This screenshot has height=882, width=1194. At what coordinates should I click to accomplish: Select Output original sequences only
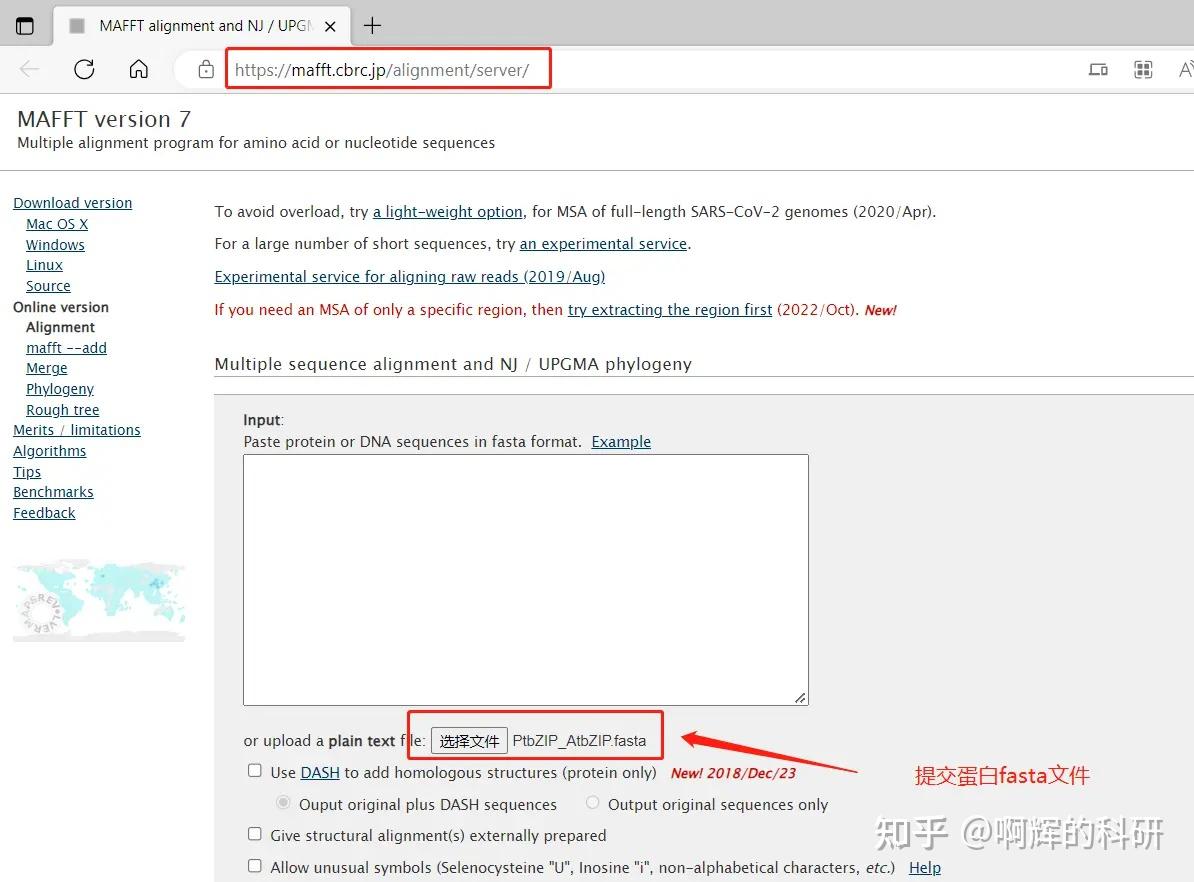point(592,802)
